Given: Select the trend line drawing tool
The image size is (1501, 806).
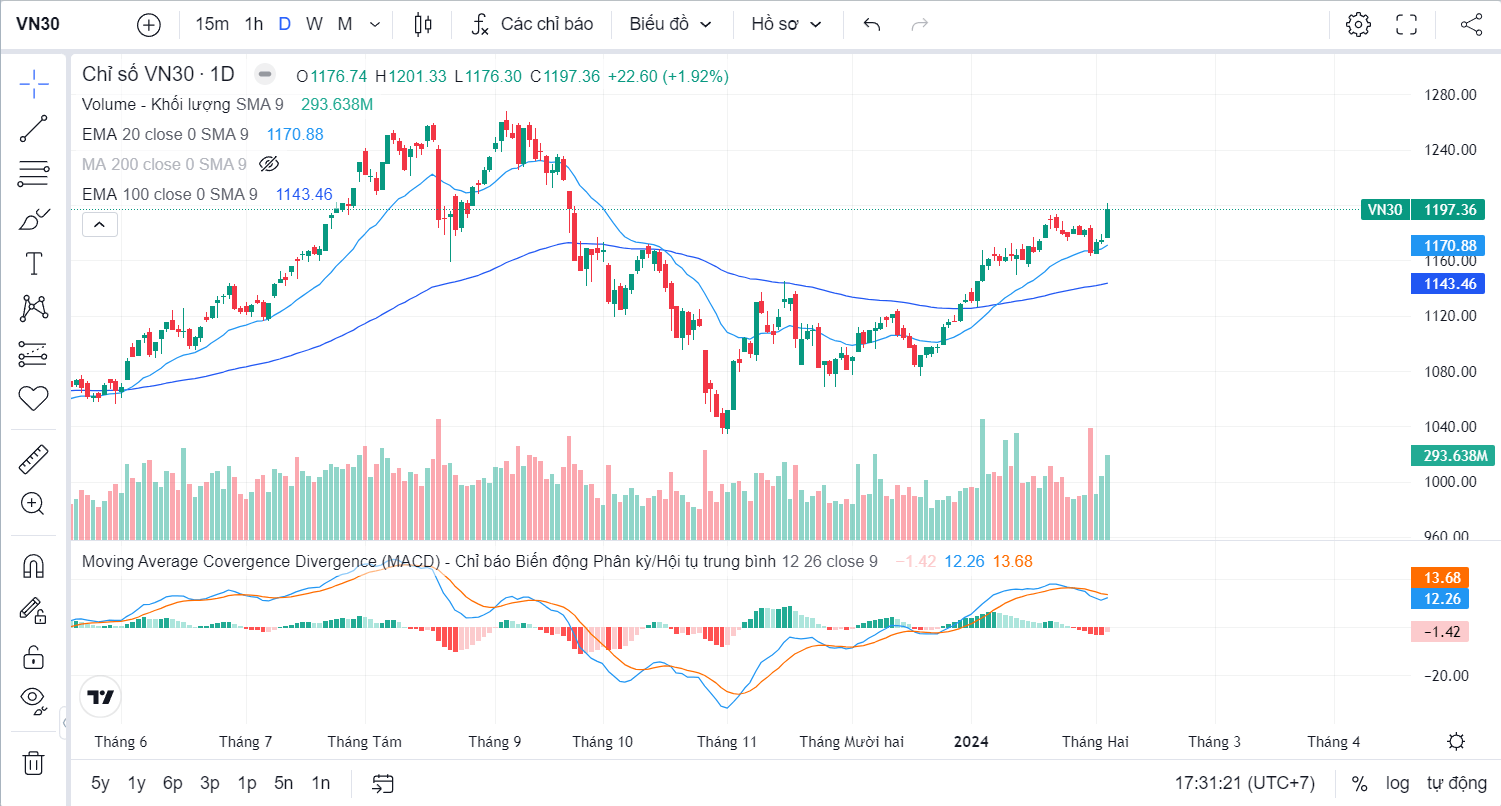Looking at the screenshot, I should pos(34,129).
